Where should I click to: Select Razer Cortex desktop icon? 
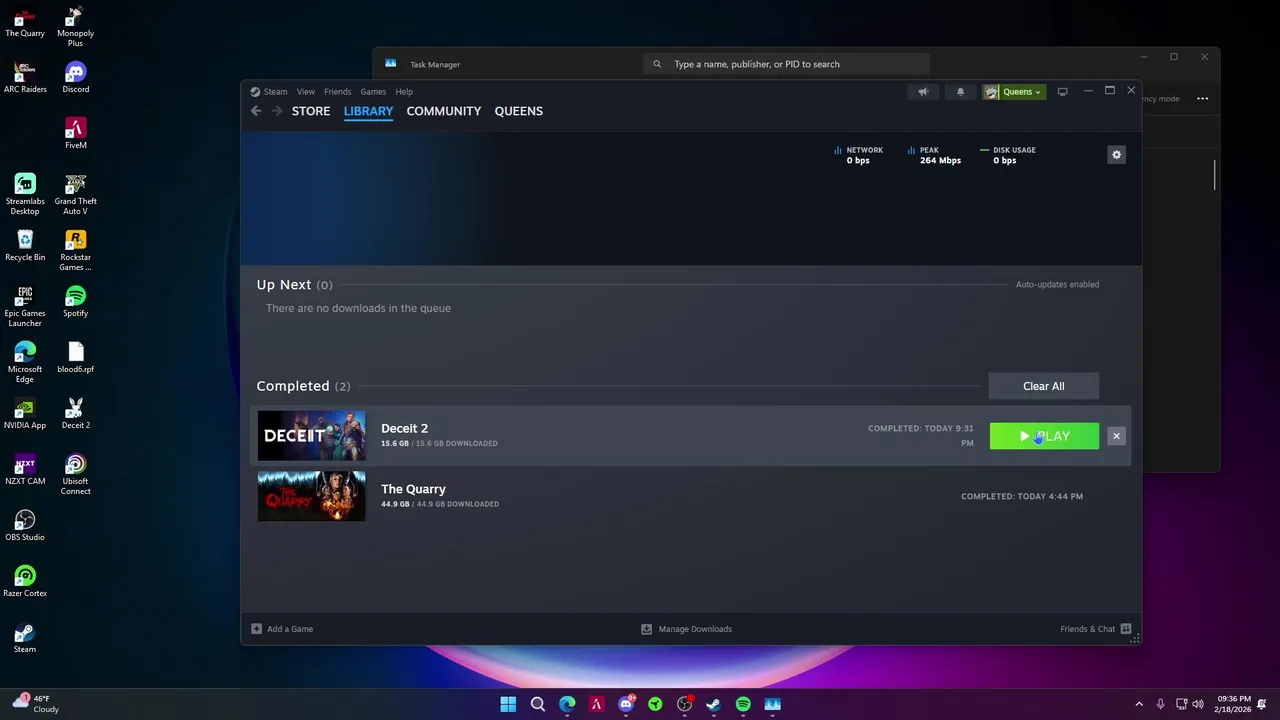click(x=25, y=582)
